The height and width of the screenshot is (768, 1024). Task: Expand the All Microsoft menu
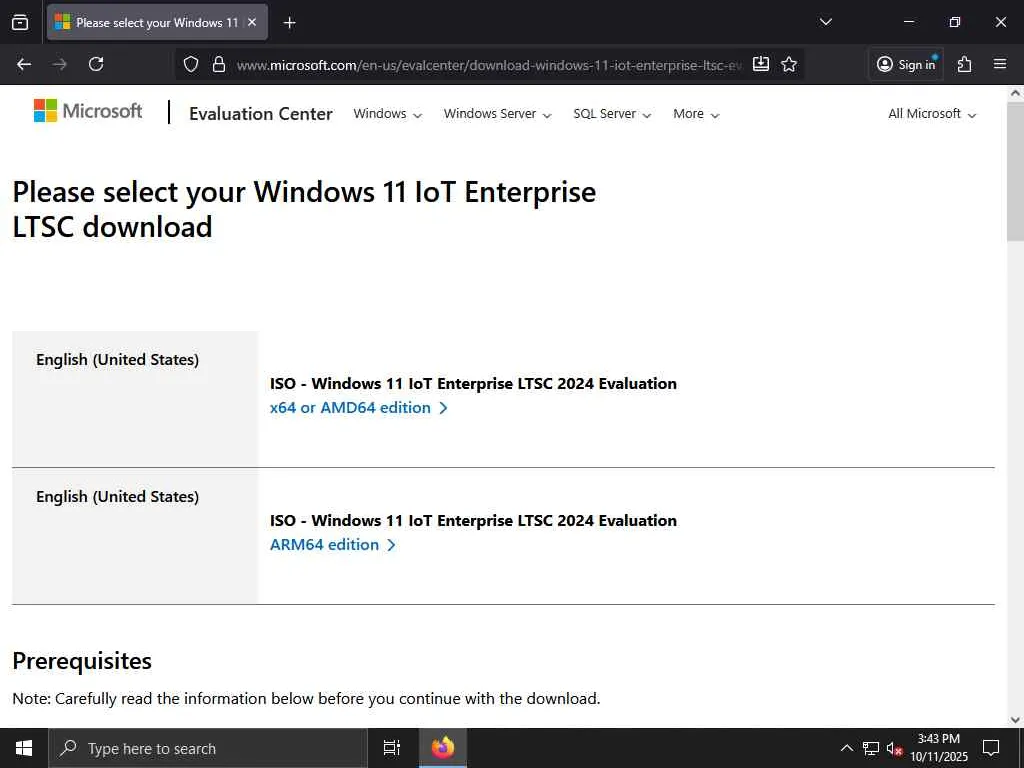[931, 114]
